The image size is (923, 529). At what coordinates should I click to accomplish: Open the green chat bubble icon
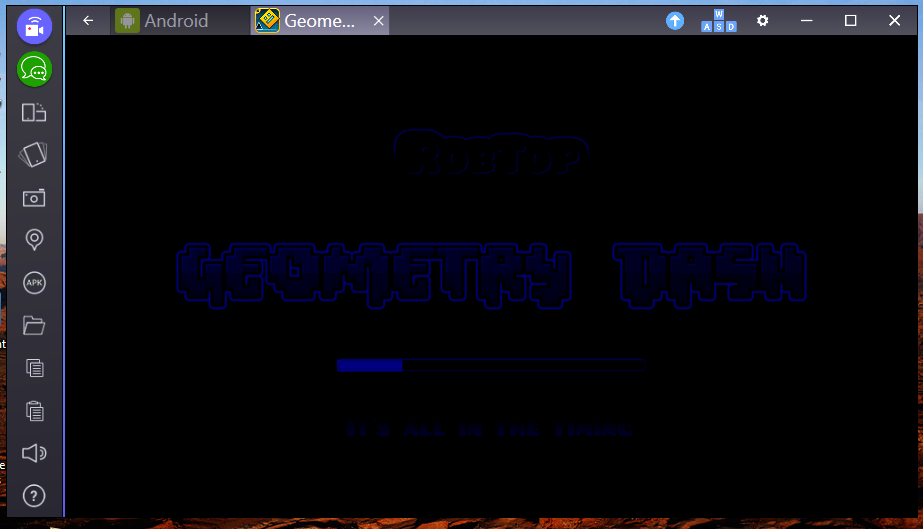(34, 69)
